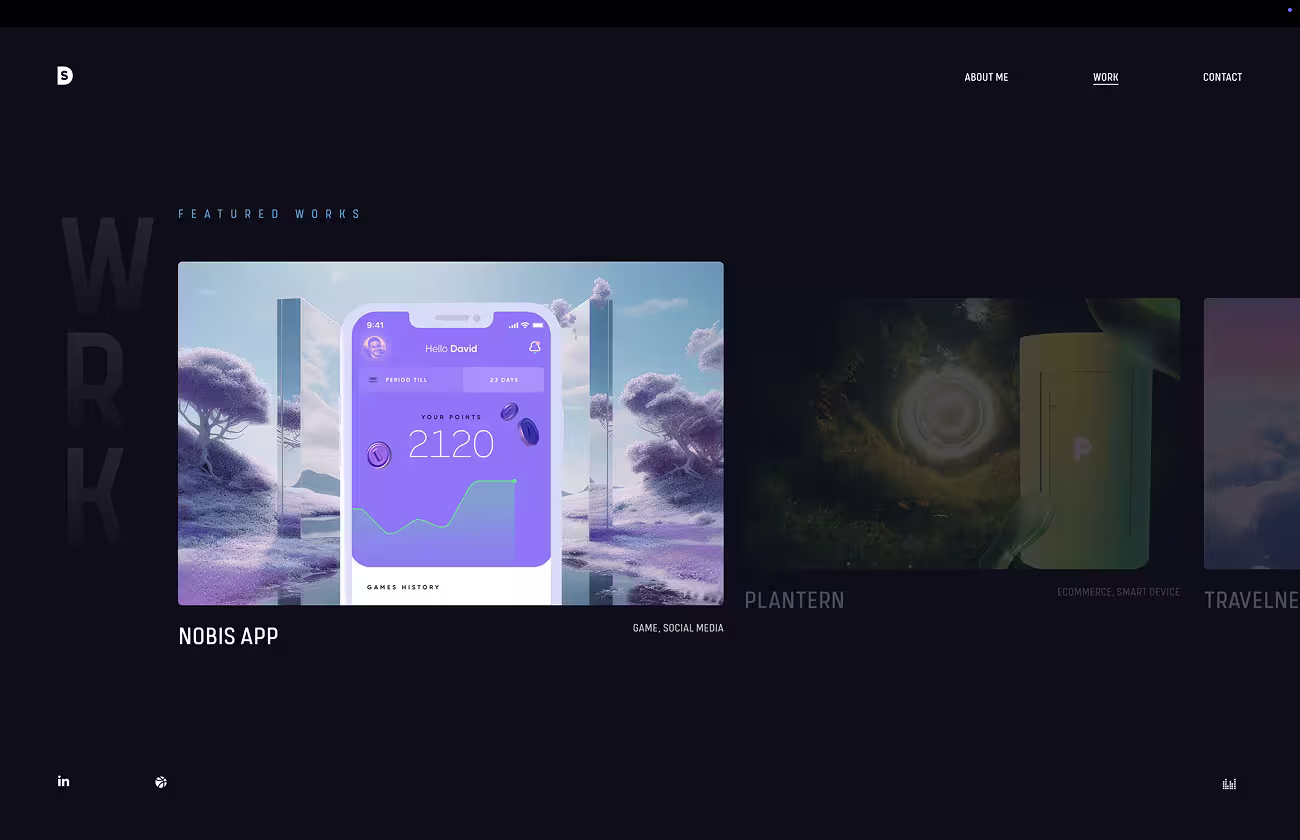
Task: Click the NOBIS APP project title
Action: pos(228,636)
